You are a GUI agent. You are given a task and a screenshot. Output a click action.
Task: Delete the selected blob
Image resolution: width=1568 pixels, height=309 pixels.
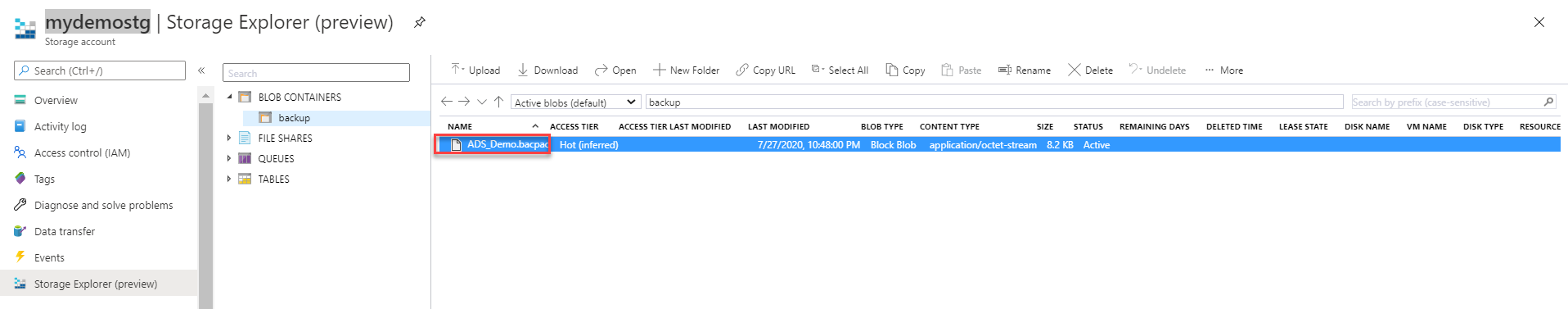click(x=1090, y=70)
